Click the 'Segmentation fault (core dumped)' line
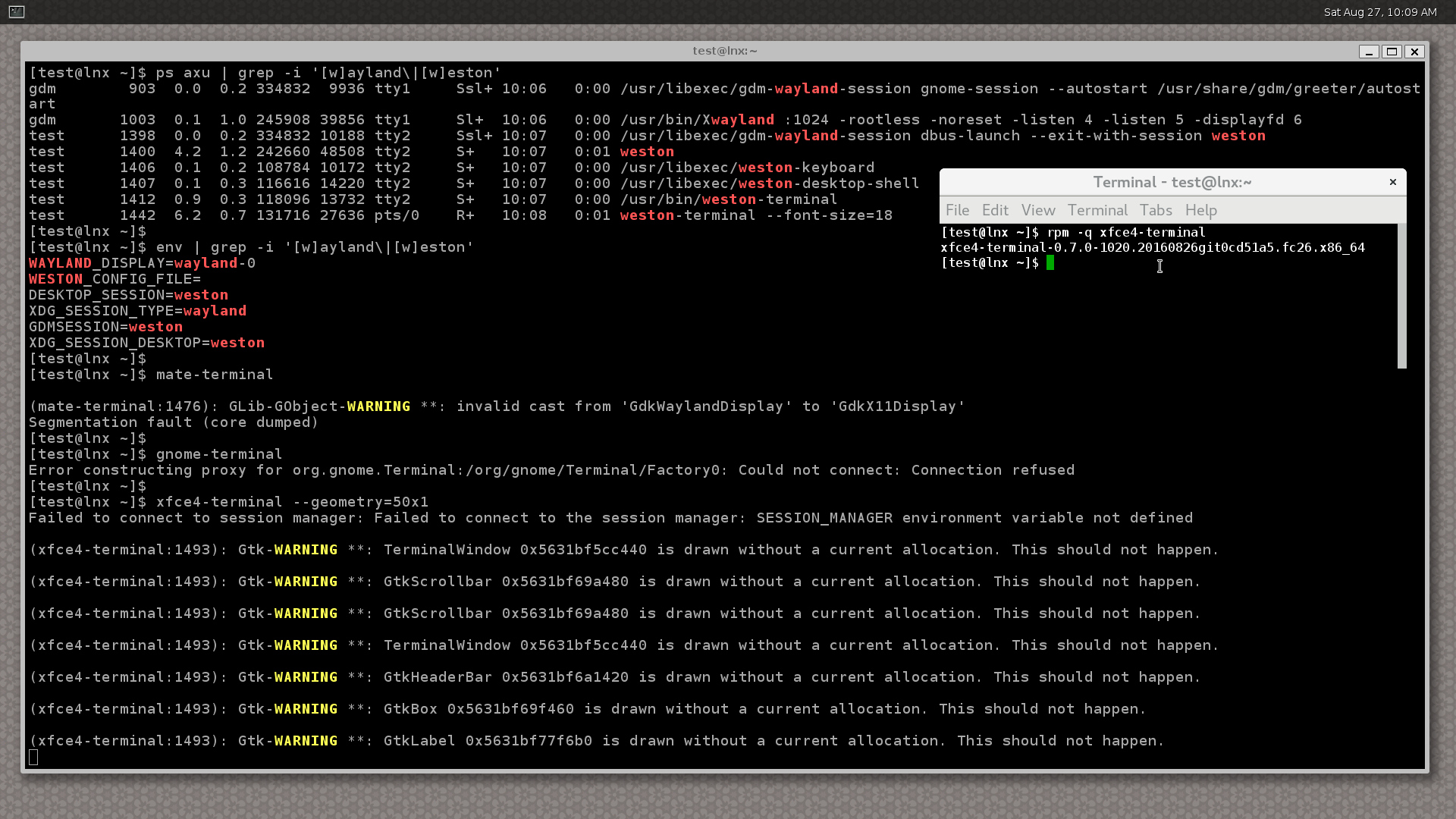This screenshot has width=1456, height=819. pyautogui.click(x=174, y=422)
